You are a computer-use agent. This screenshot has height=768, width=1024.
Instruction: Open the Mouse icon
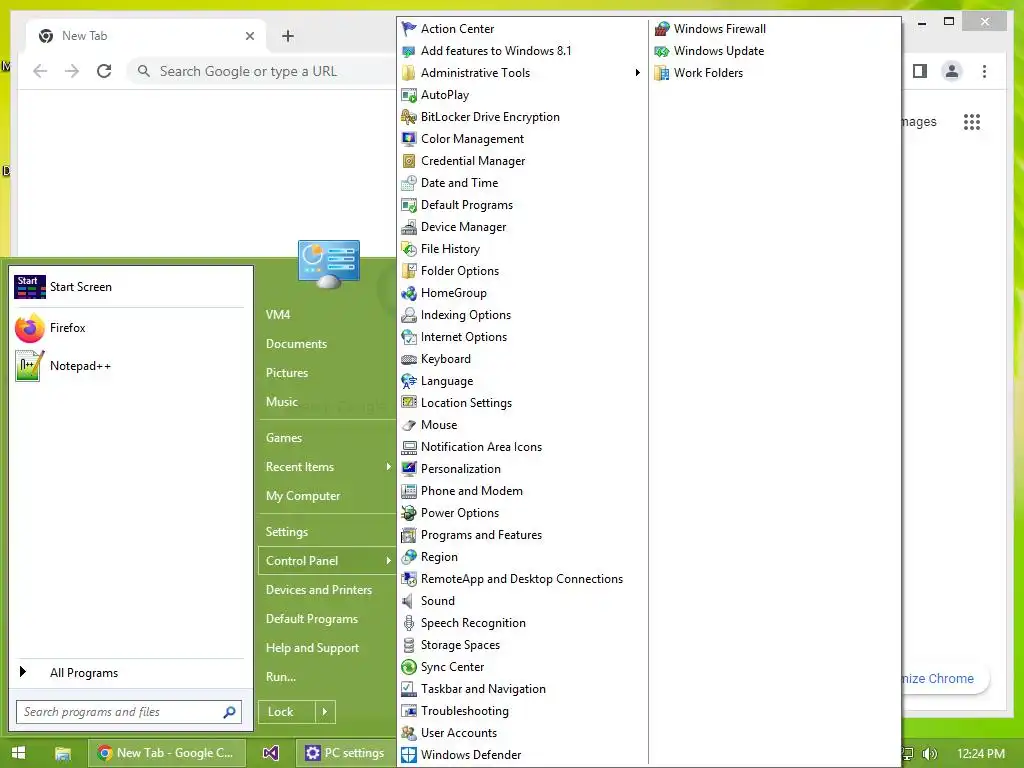coord(409,424)
